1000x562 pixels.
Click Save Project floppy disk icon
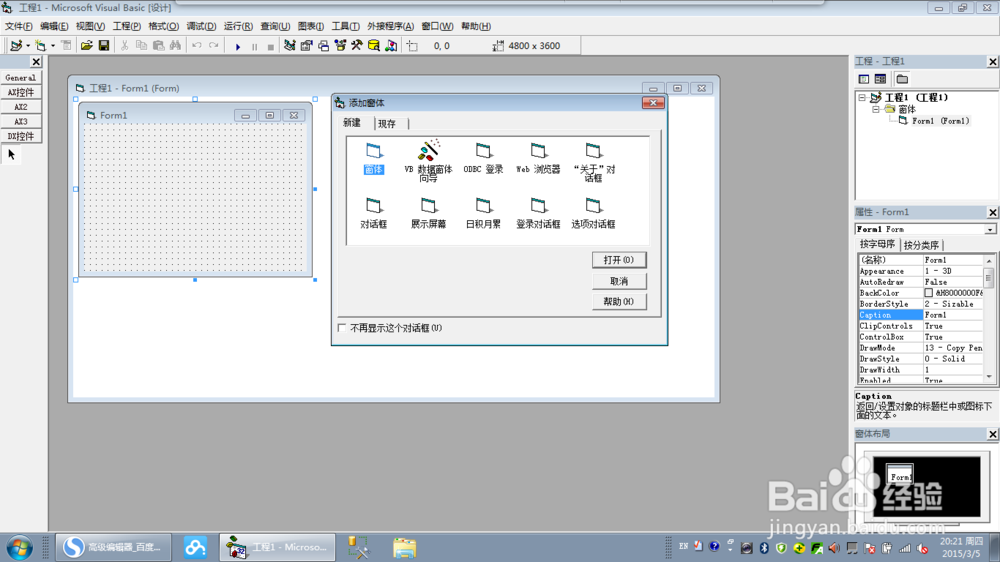tap(103, 45)
